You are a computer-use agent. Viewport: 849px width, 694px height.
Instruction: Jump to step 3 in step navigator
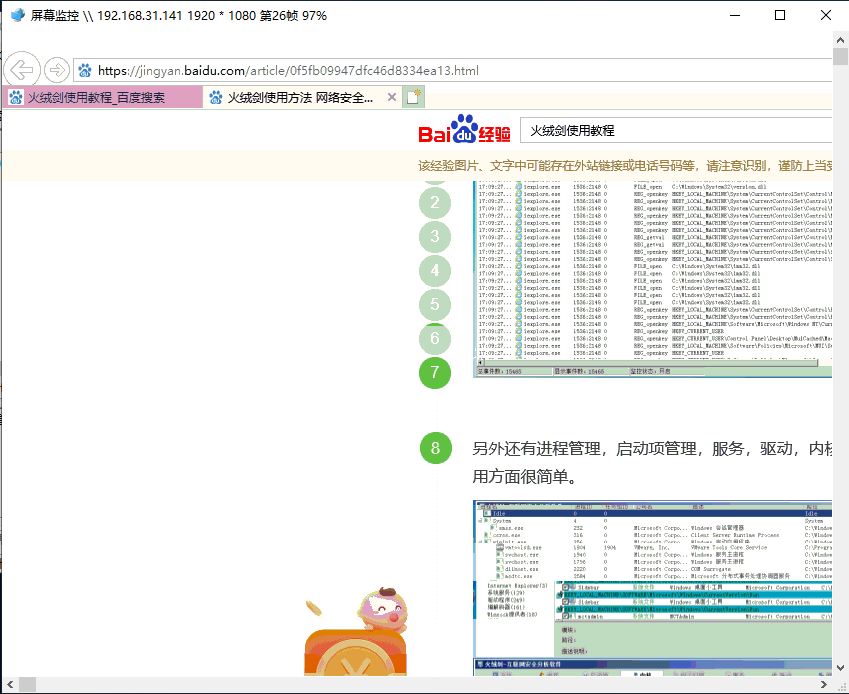click(x=435, y=237)
